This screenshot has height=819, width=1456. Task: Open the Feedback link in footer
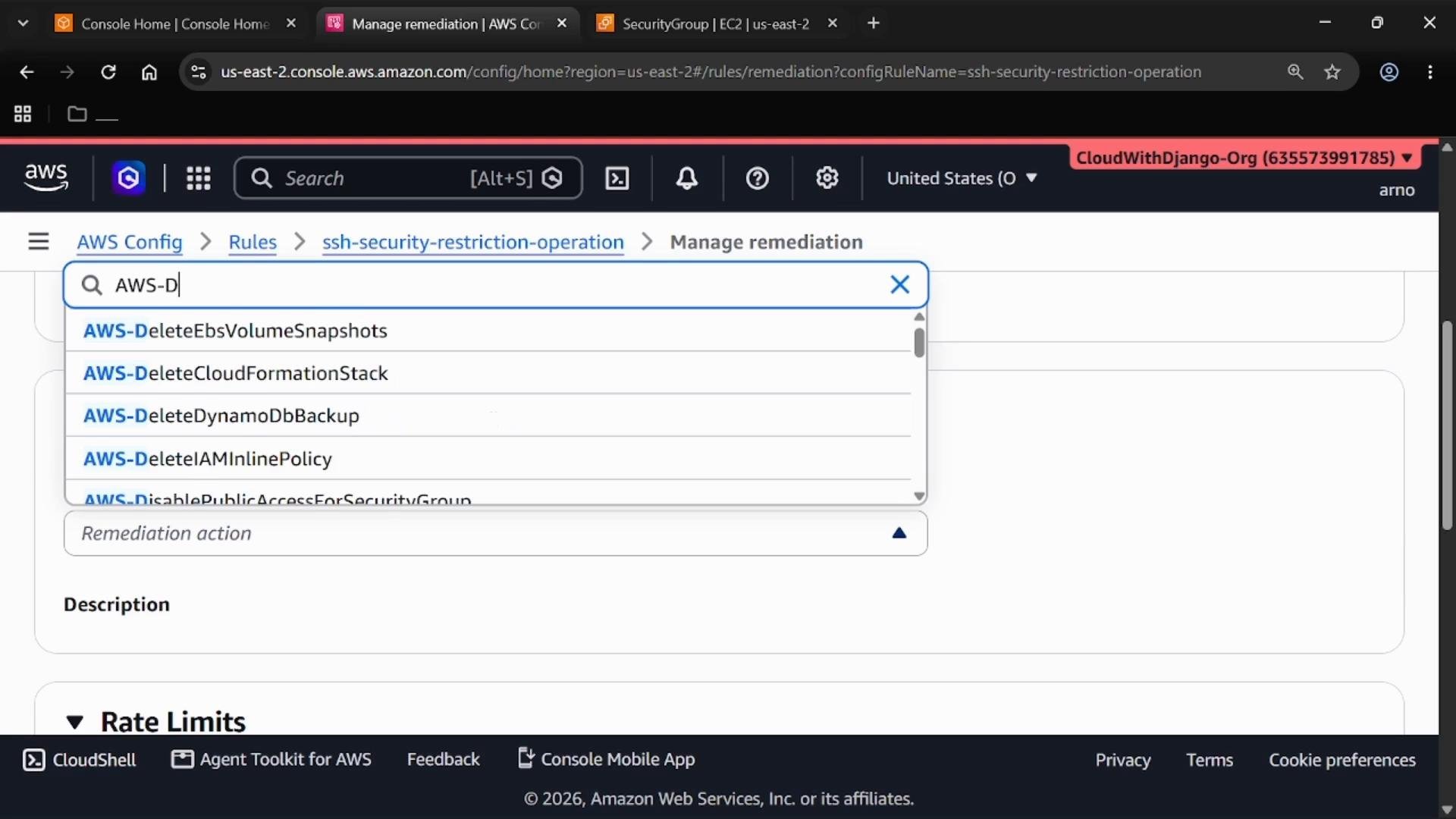(444, 759)
